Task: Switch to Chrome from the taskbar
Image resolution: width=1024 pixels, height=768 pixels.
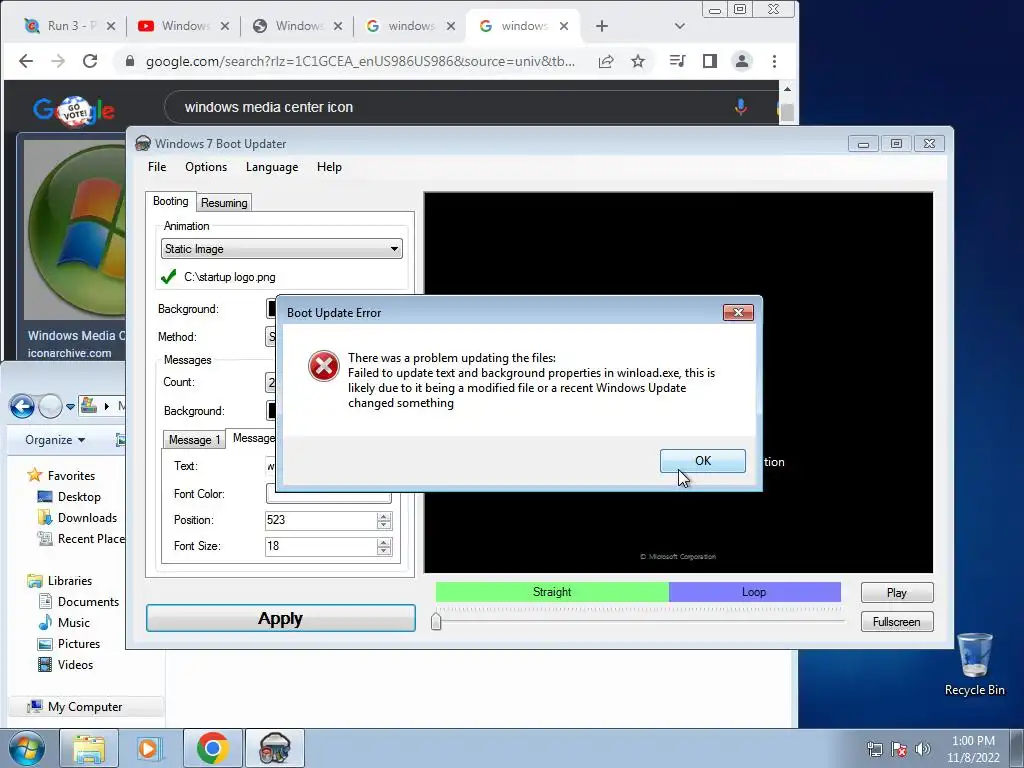Action: point(212,748)
